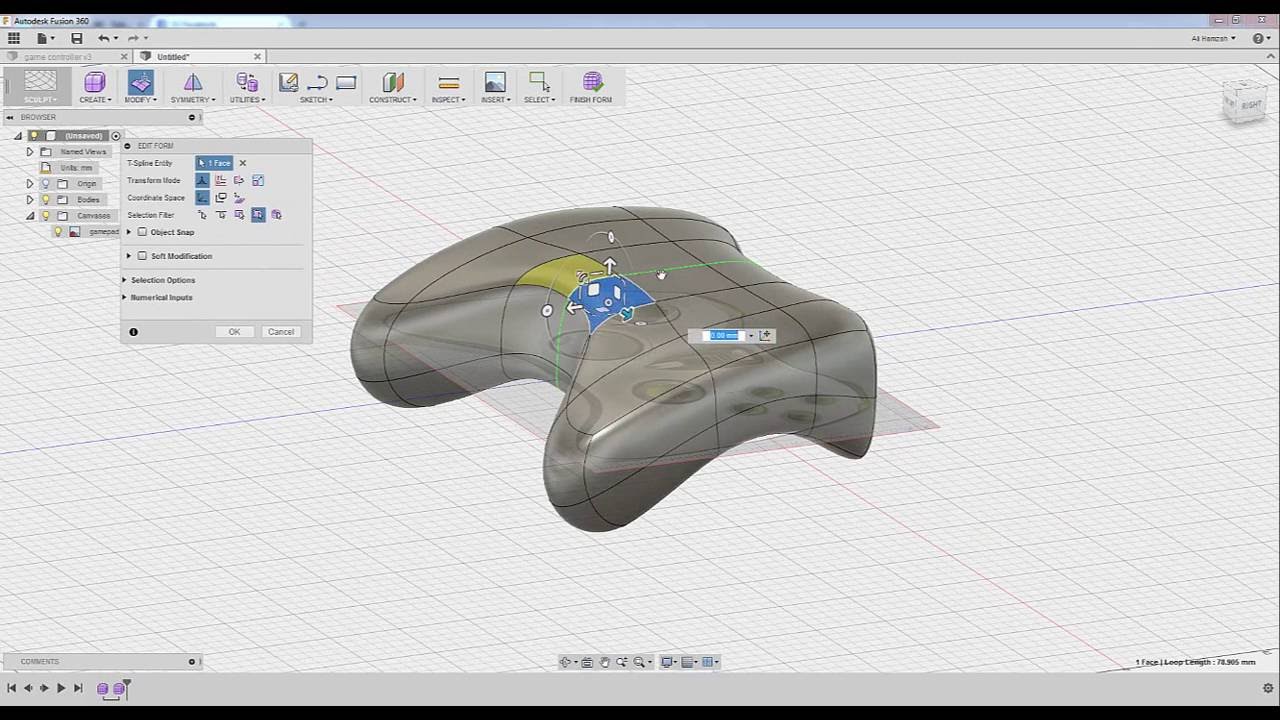
Task: Open the INSPECT dropdown menu
Action: 449,100
